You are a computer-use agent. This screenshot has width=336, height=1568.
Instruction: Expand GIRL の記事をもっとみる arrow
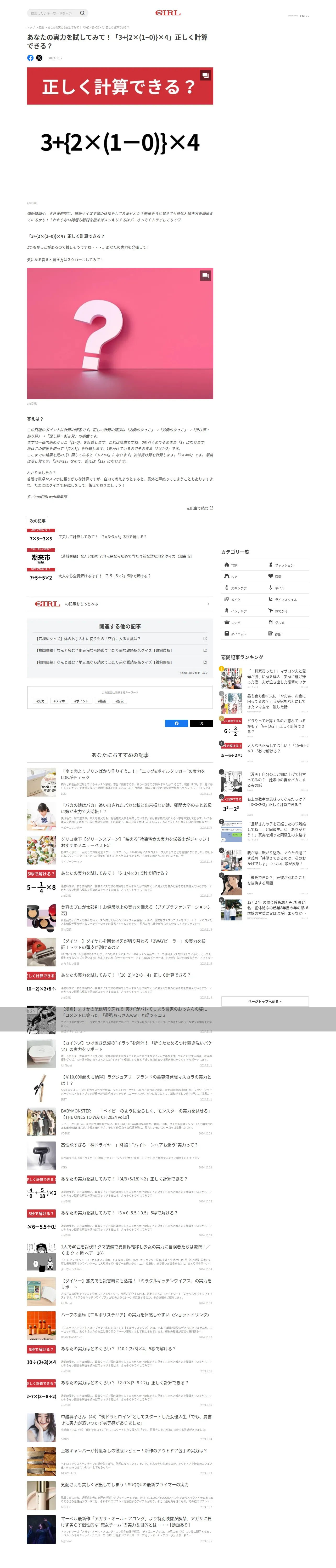coord(208,604)
